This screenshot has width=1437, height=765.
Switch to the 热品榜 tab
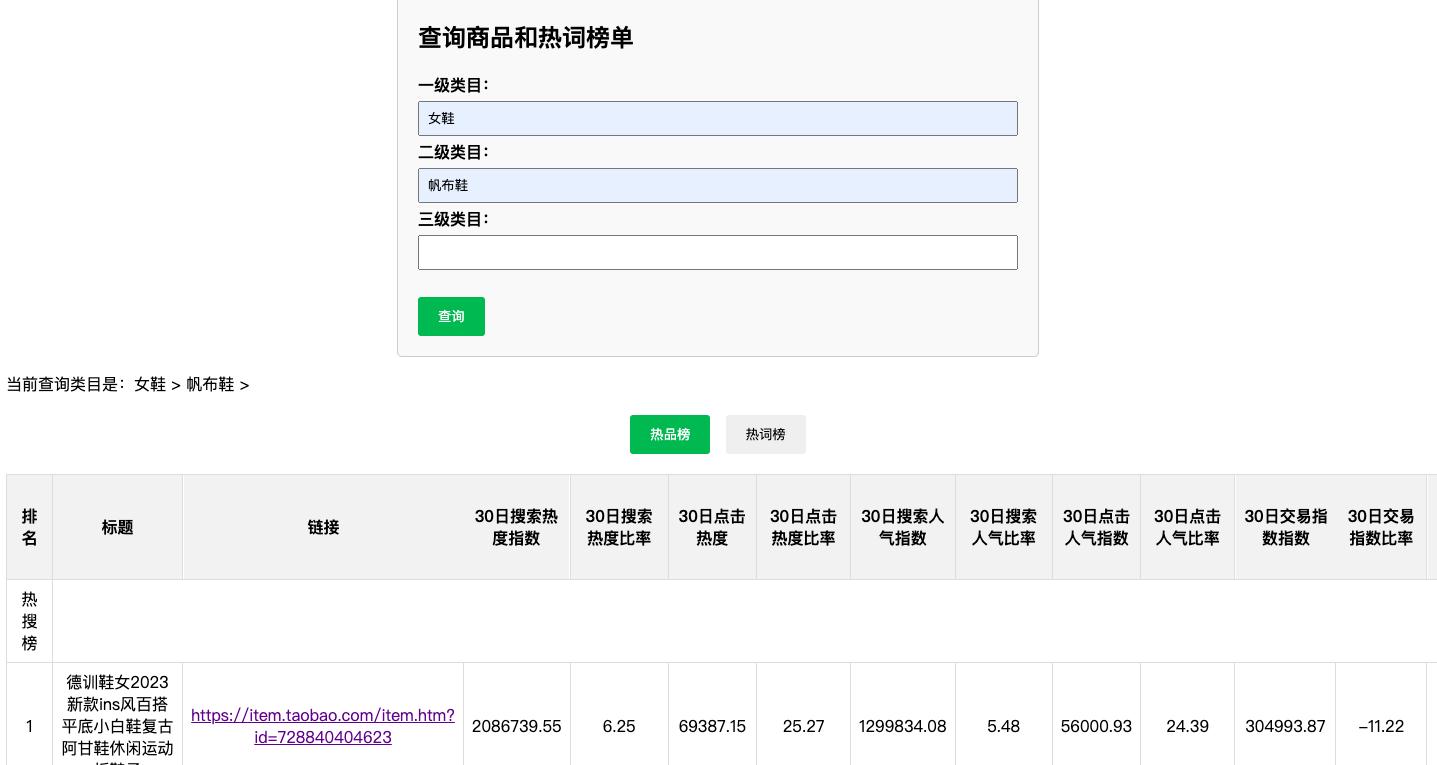(x=670, y=434)
